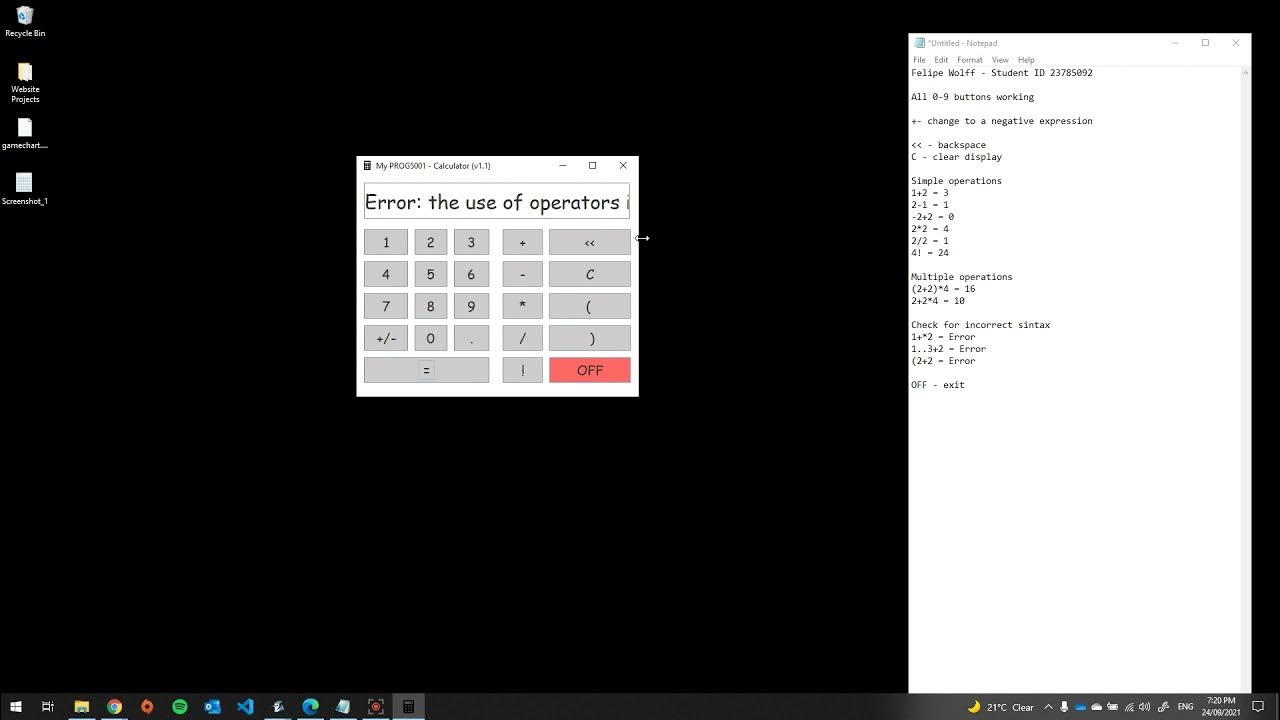Click the plus operator button
Viewport: 1280px width, 720px height.
(522, 242)
